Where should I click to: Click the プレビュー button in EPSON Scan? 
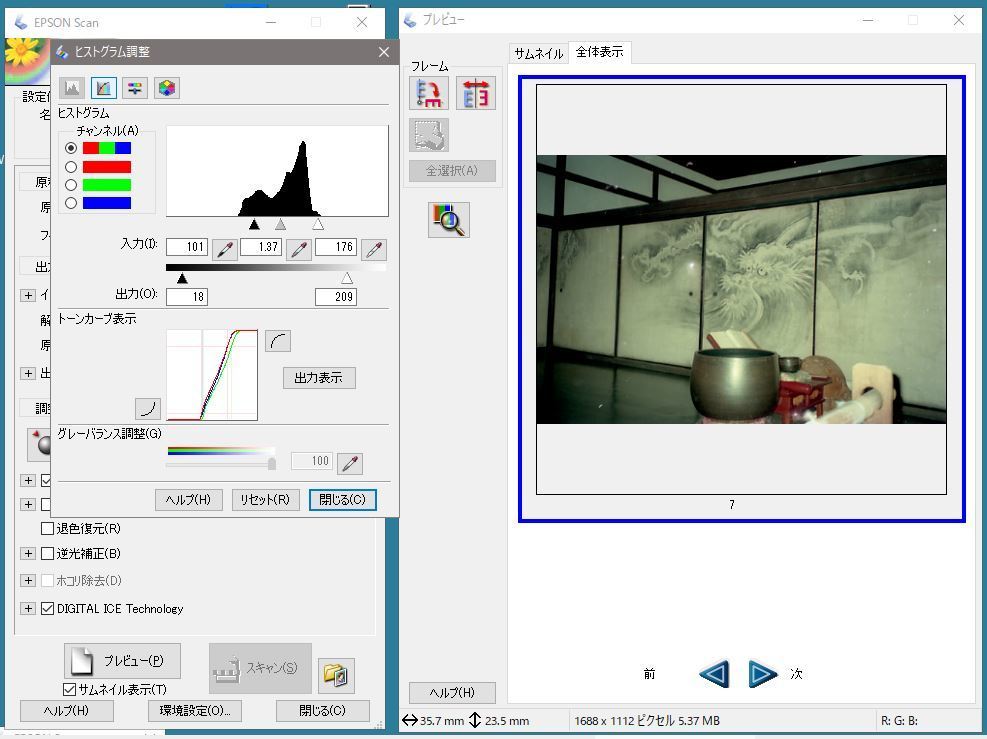pyautogui.click(x=122, y=660)
